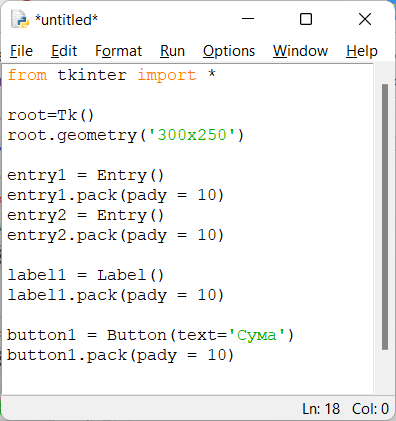396x421 pixels.
Task: Place cursor after entry1 = Entry()
Action: click(x=164, y=175)
